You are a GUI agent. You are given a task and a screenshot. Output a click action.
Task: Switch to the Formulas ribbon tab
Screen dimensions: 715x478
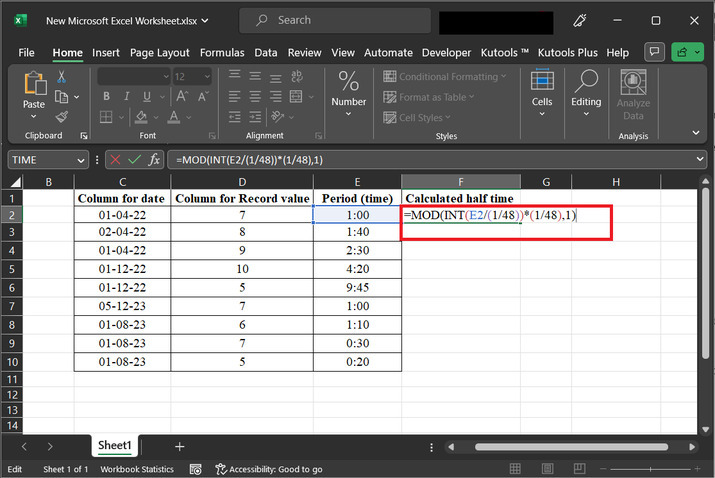click(221, 52)
